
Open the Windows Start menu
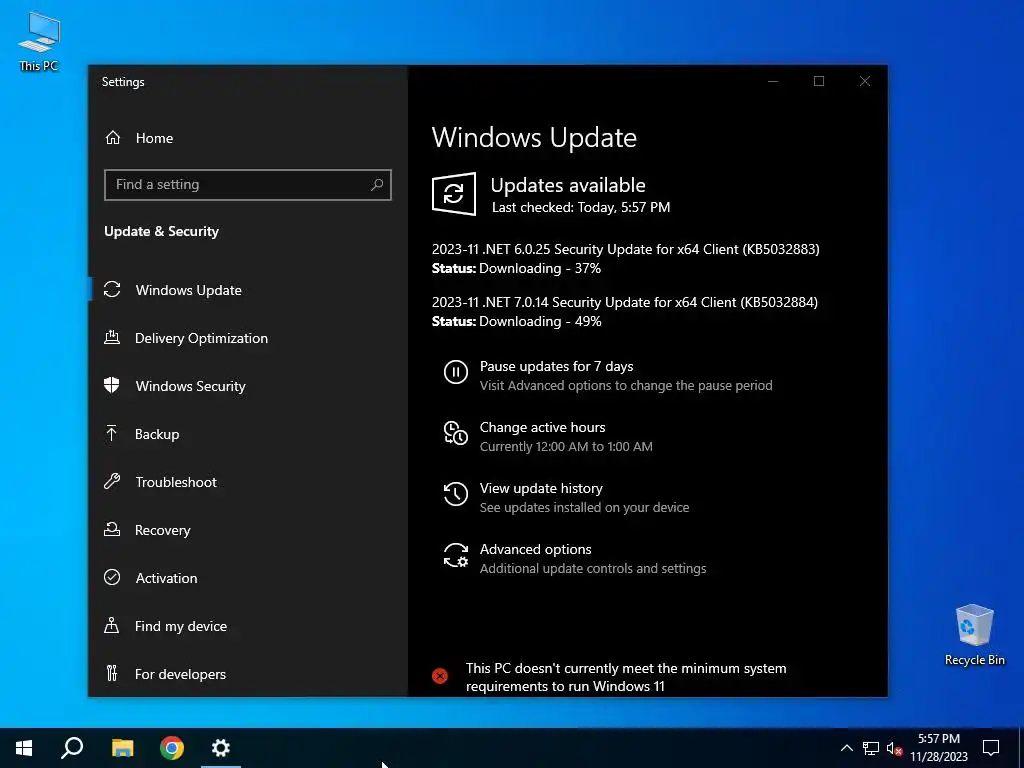pyautogui.click(x=24, y=748)
